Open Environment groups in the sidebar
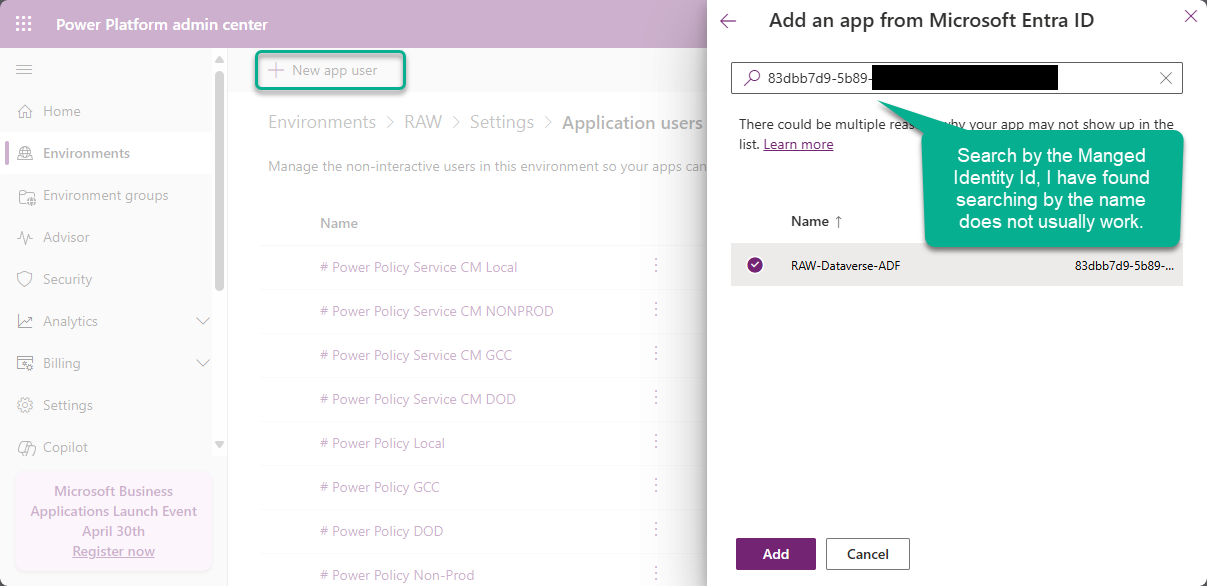The width and height of the screenshot is (1207, 586). pyautogui.click(x=106, y=195)
